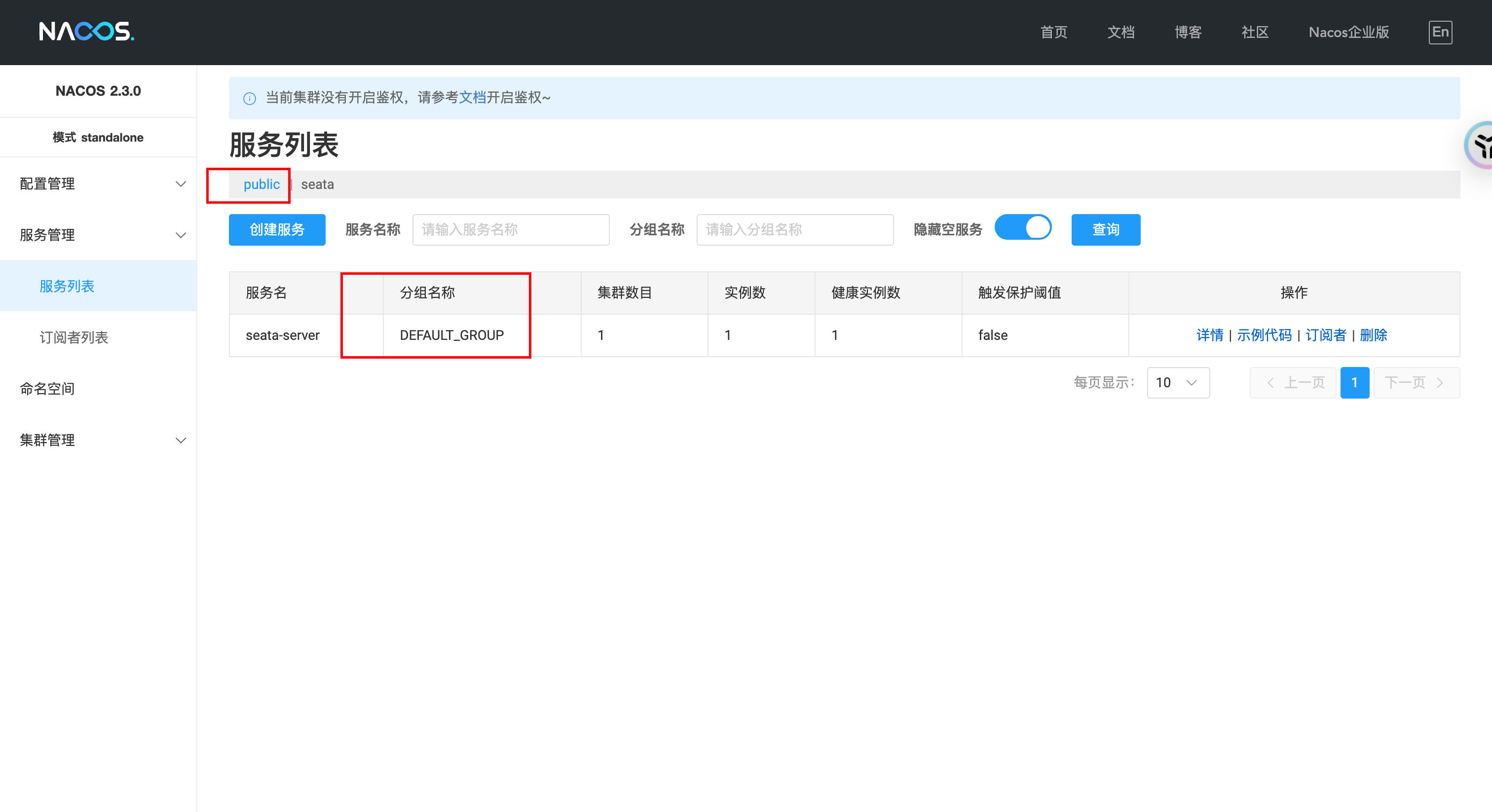Open 首页 in the top navigation

click(x=1053, y=32)
